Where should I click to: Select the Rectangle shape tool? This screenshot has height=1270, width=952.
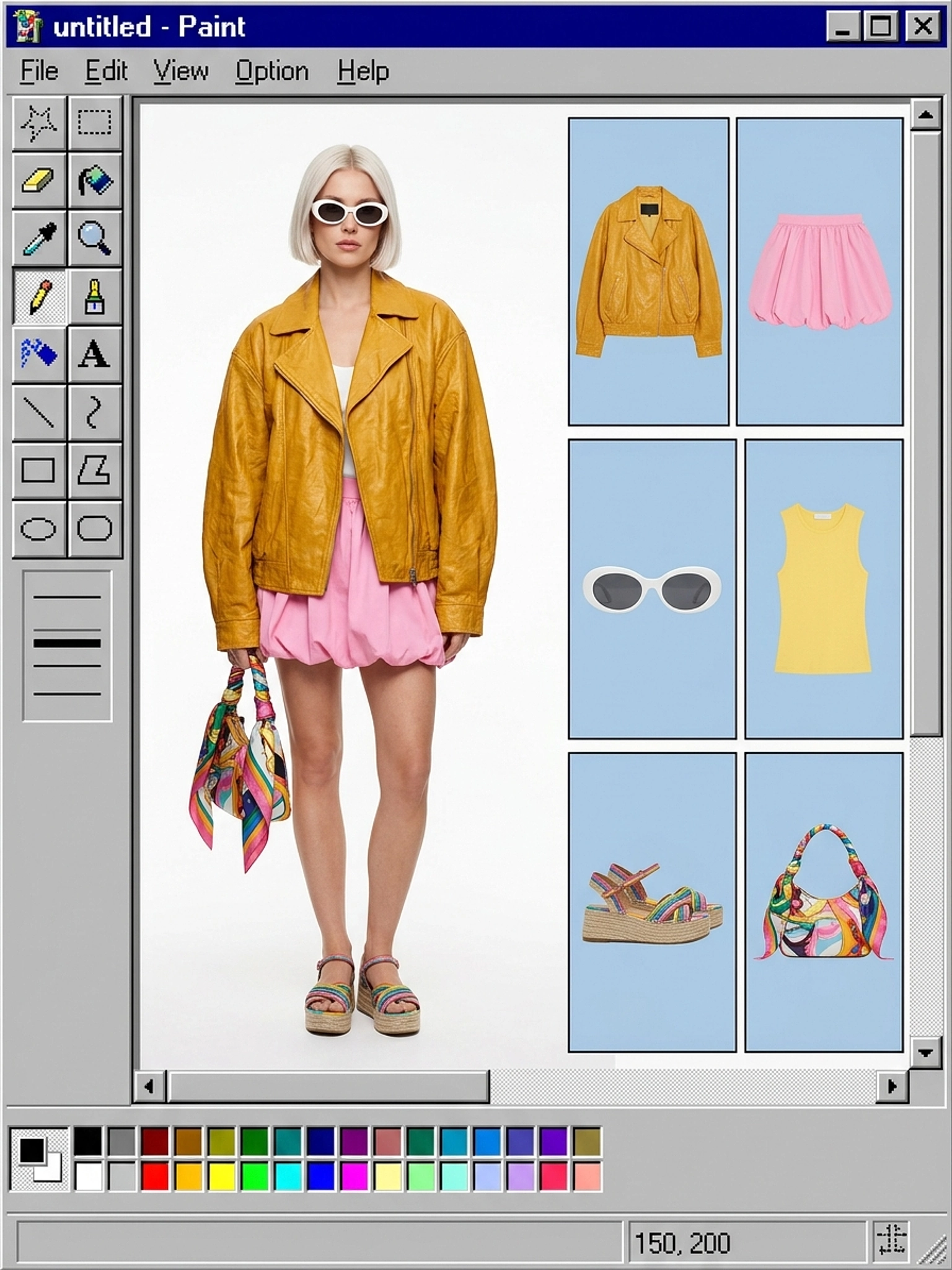coord(39,470)
